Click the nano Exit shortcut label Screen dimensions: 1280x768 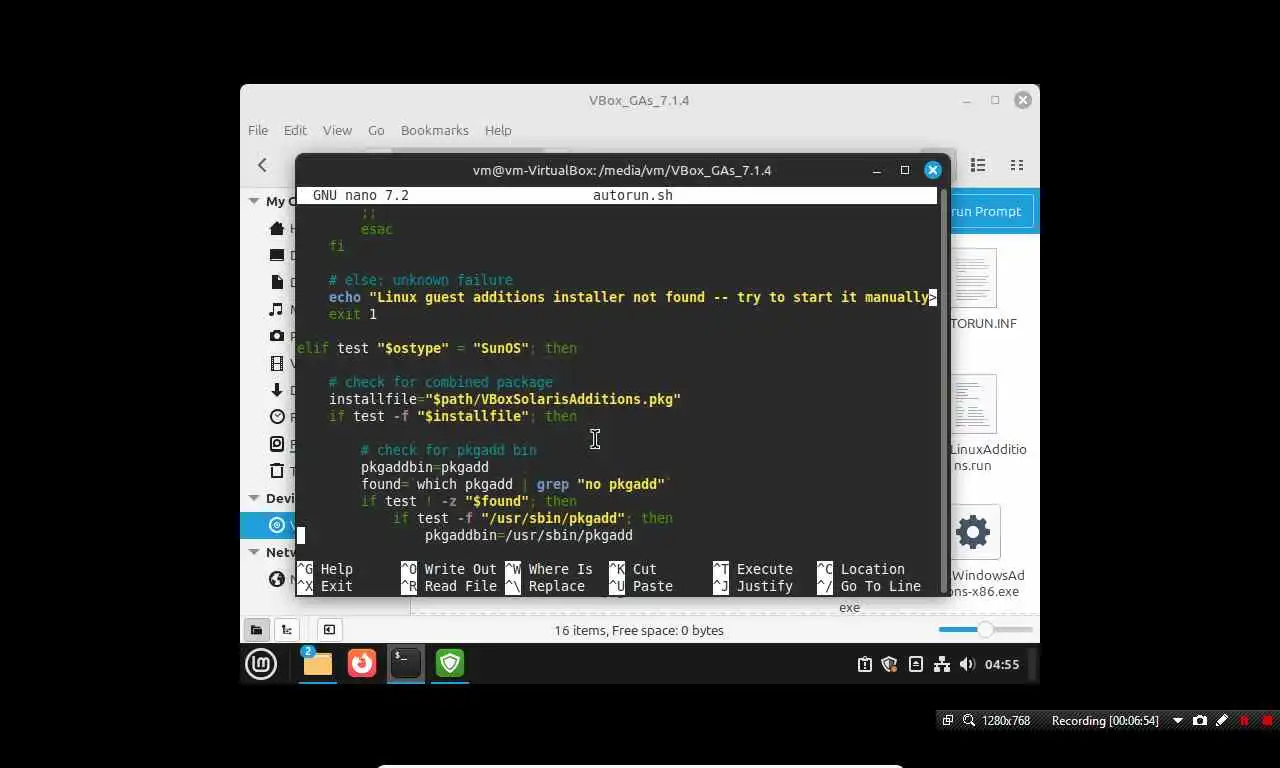click(x=337, y=586)
